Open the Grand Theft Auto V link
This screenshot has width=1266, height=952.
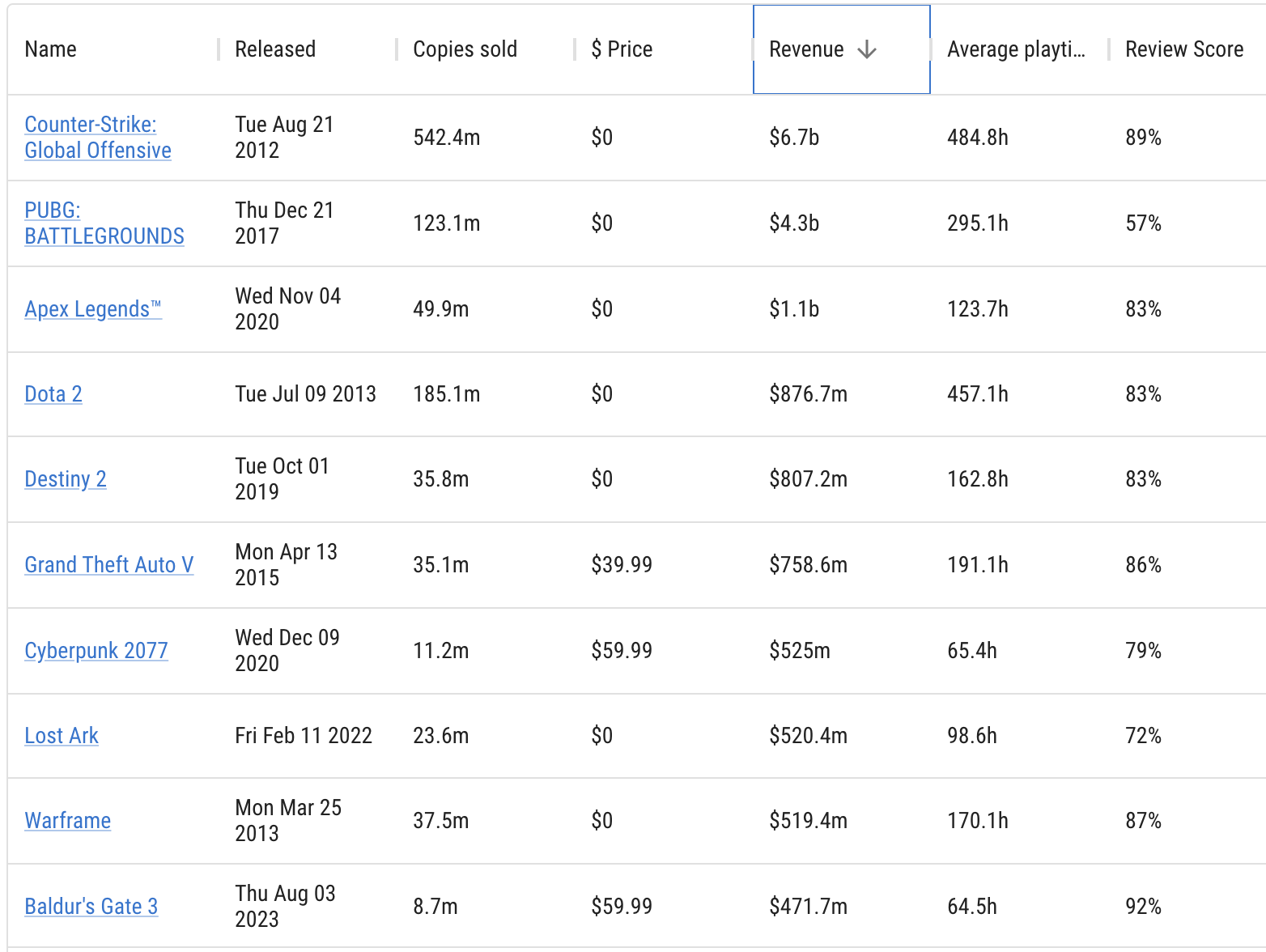coord(109,565)
